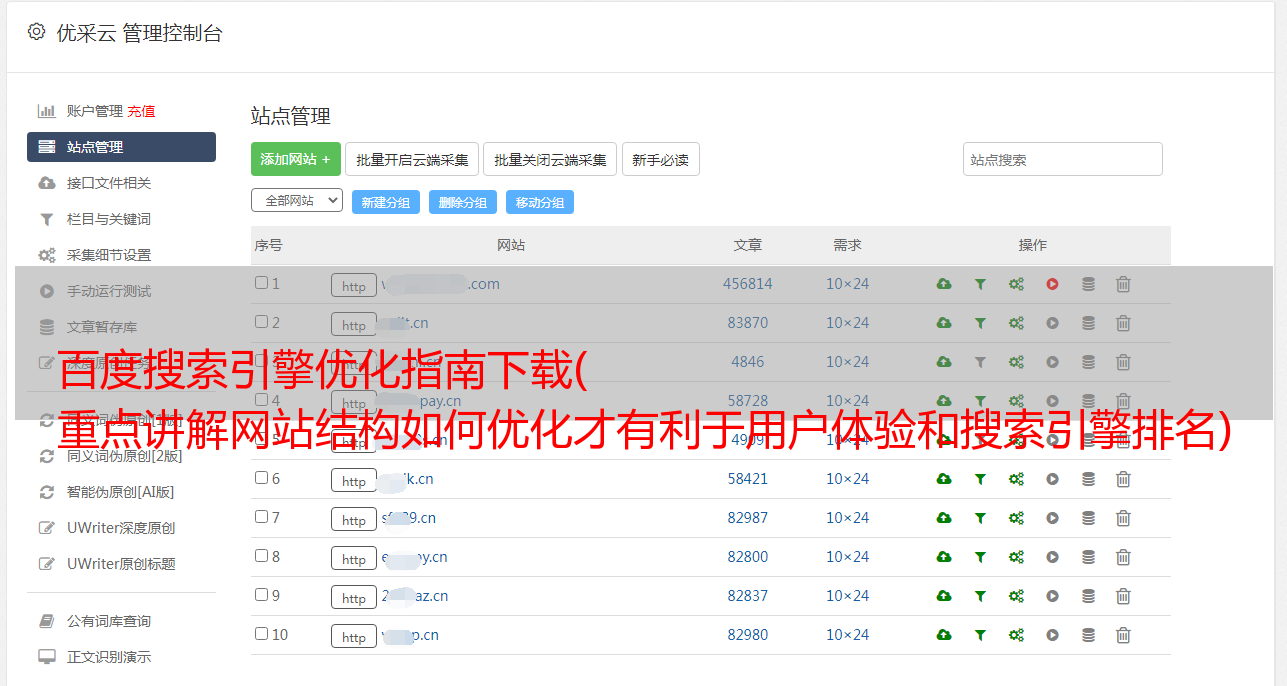Delete row 10 site with trash icon
Screen dimensions: 1287x686
click(x=1123, y=635)
